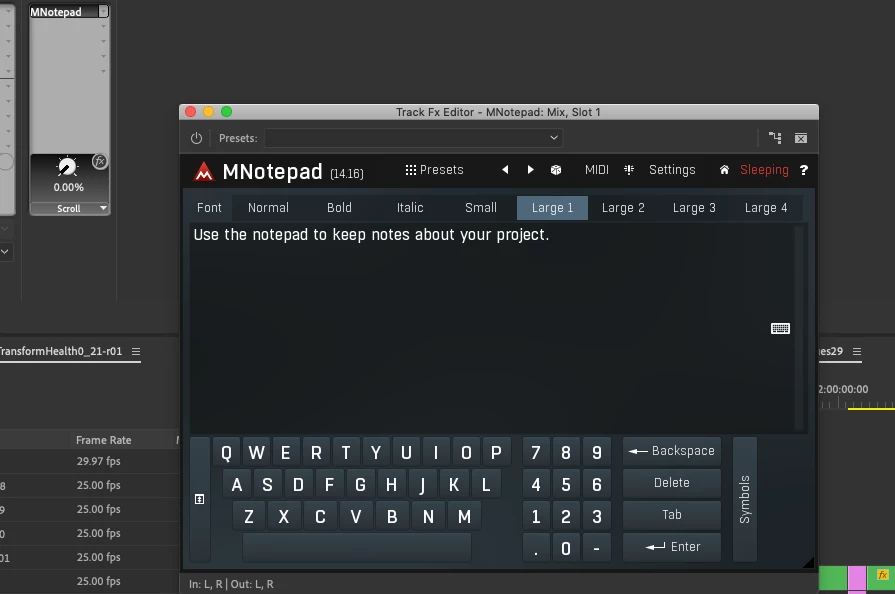Screen dimensions: 895x594
Task: Select the Small font size
Action: point(481,208)
